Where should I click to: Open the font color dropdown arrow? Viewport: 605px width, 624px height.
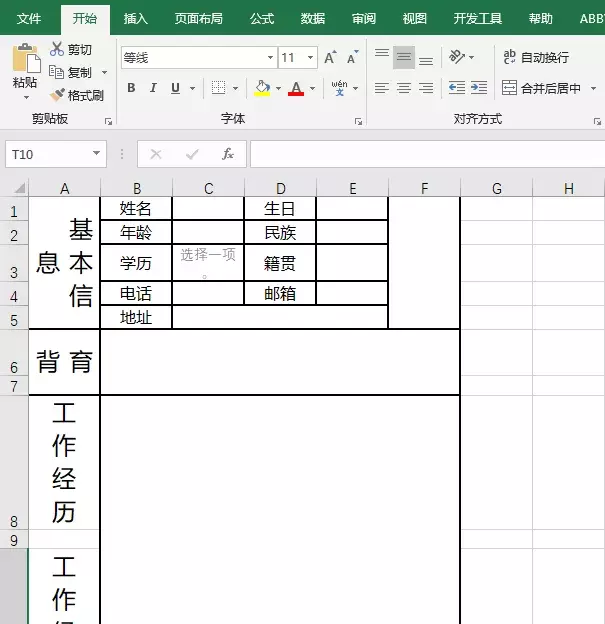(x=312, y=88)
